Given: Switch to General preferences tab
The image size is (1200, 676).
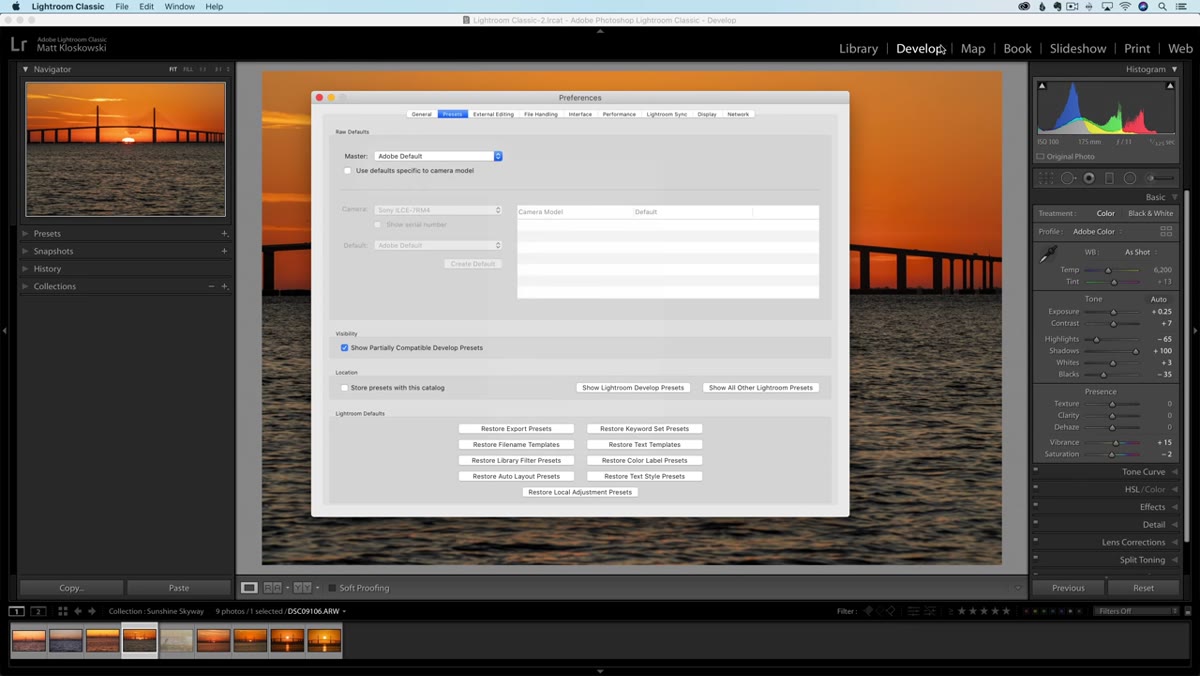Looking at the screenshot, I should click(x=422, y=114).
